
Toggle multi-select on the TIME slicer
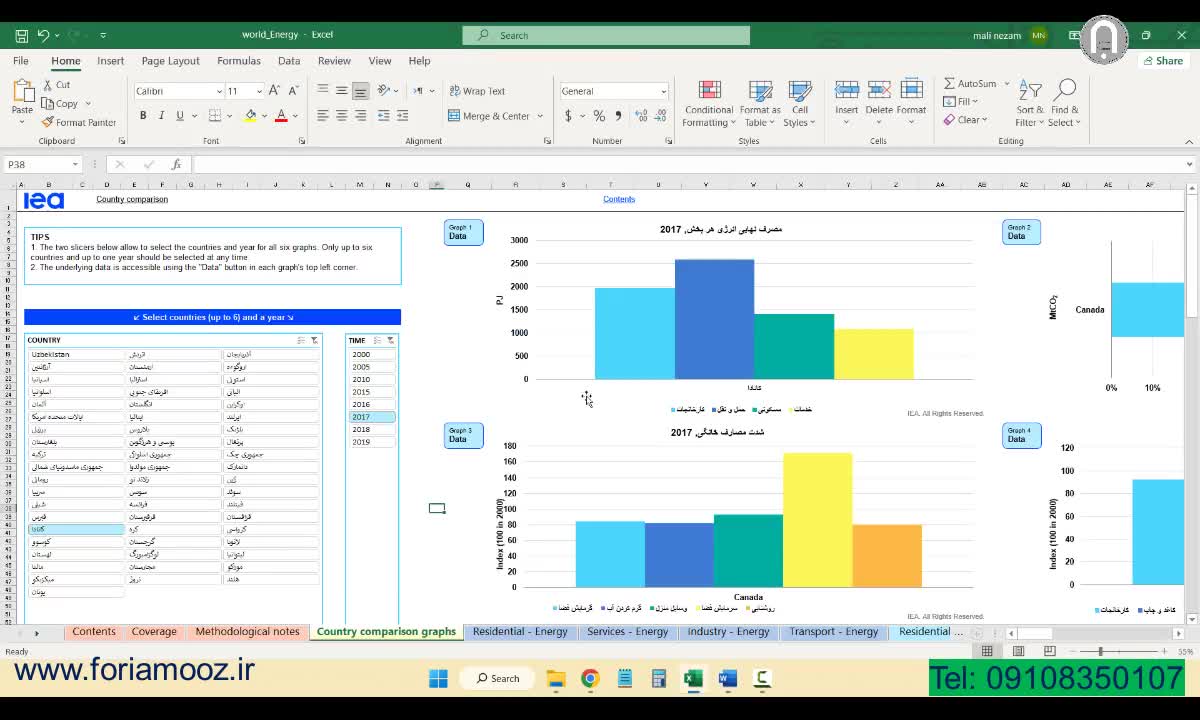[x=377, y=340]
